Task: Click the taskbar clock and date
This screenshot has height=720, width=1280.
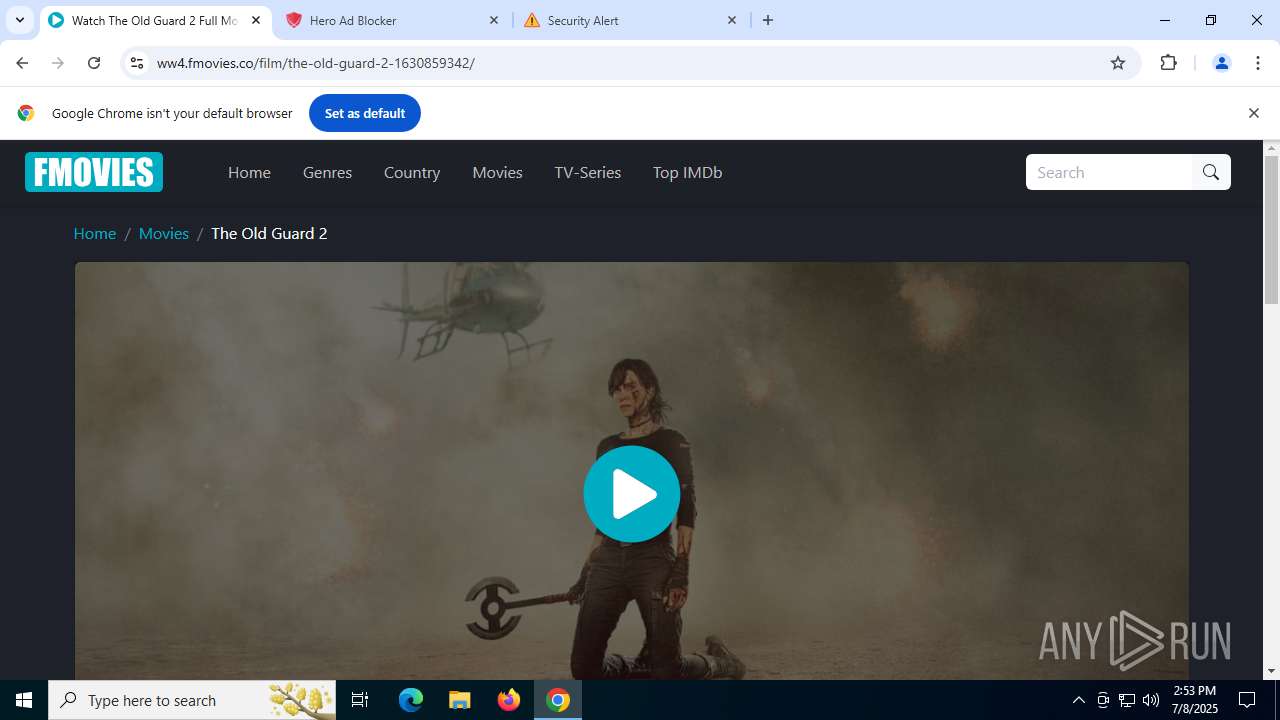Action: coord(1195,700)
